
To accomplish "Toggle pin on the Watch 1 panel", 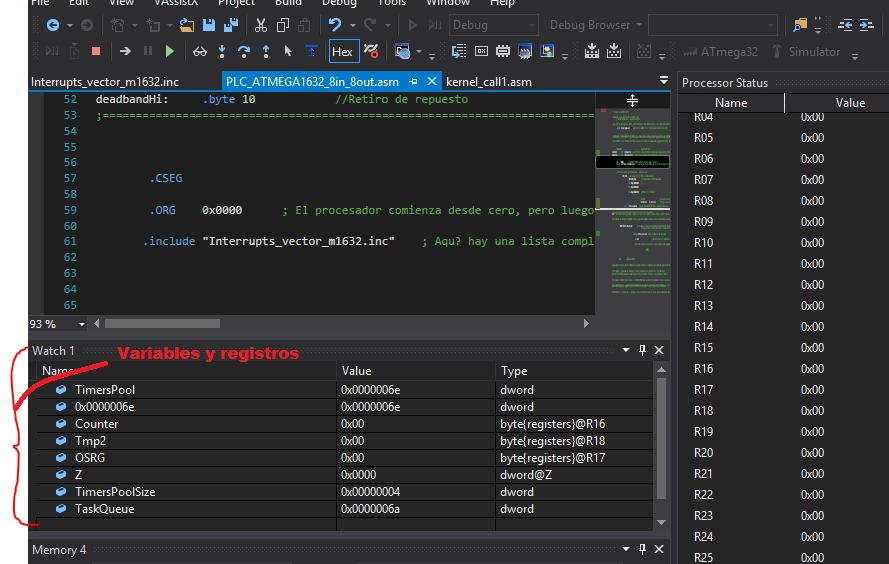I will click(x=642, y=351).
